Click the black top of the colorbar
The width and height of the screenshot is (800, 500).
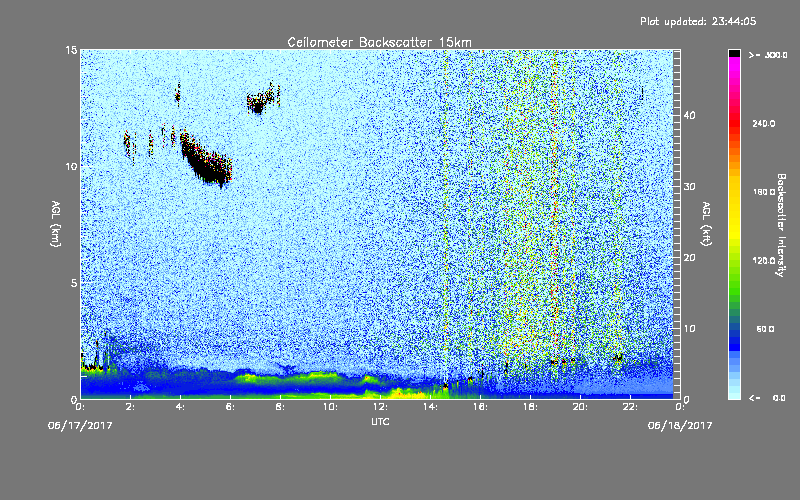pyautogui.click(x=734, y=53)
